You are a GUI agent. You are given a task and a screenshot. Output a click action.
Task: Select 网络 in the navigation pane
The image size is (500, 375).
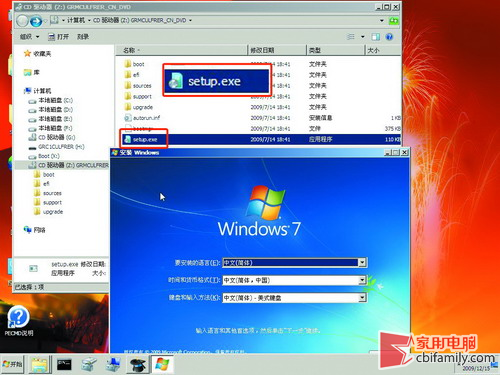[x=35, y=229]
